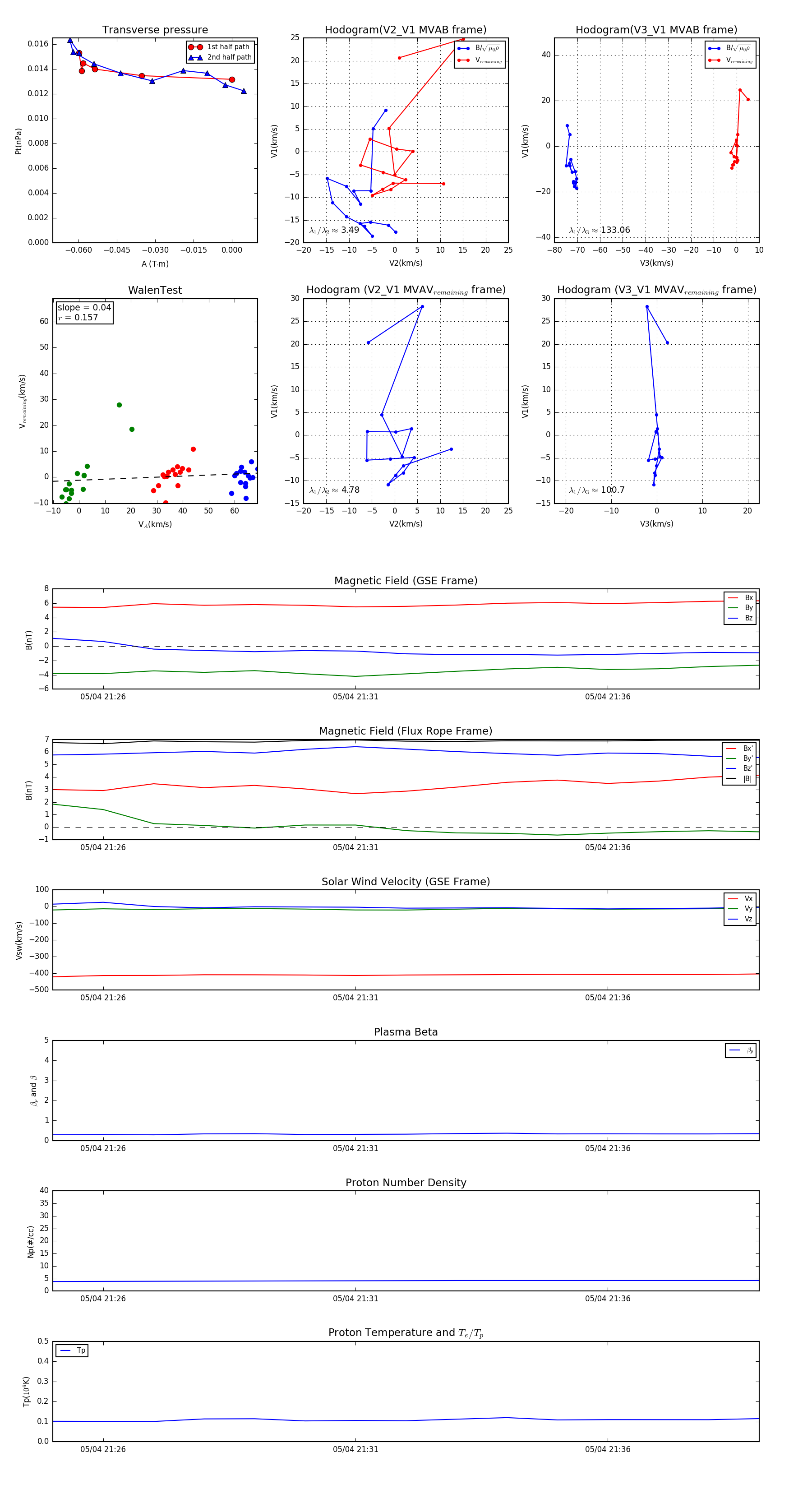Select the "βp" legend entry in Plasma Beta

[742, 1050]
